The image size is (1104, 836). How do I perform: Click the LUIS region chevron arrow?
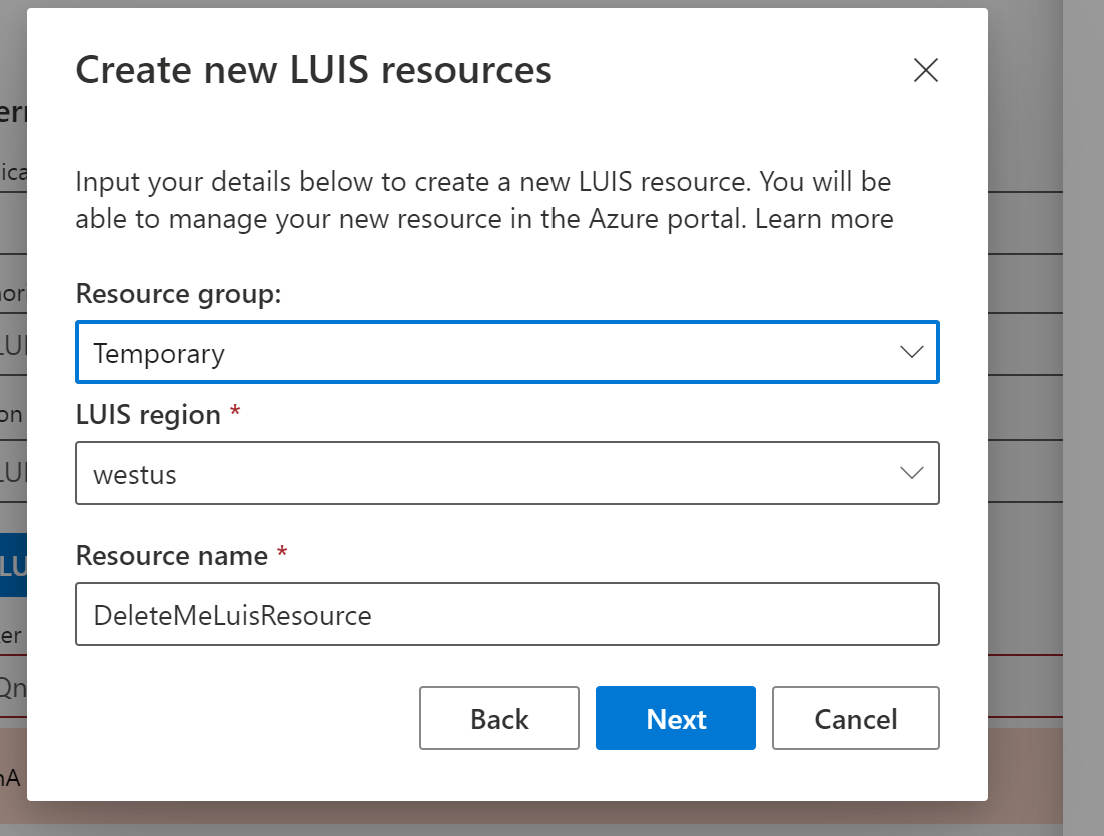coord(912,473)
